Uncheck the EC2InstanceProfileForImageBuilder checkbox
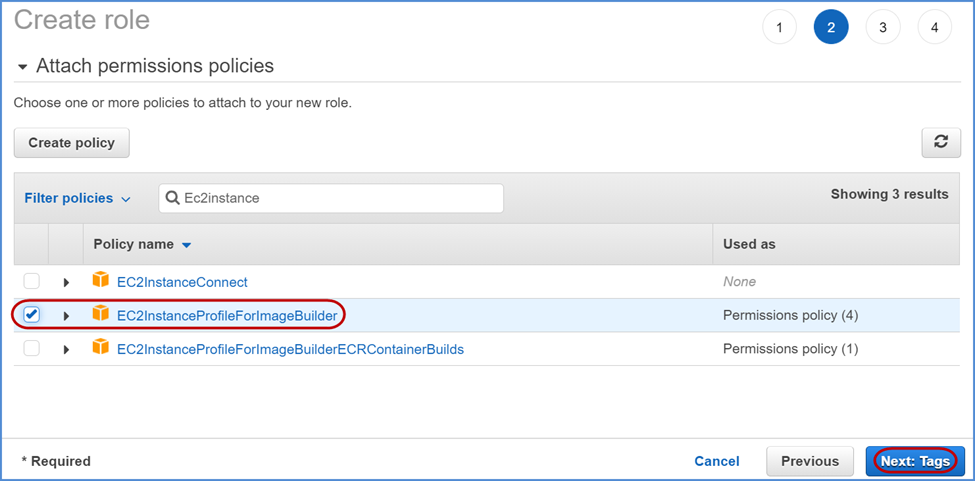This screenshot has height=481, width=975. 31,315
